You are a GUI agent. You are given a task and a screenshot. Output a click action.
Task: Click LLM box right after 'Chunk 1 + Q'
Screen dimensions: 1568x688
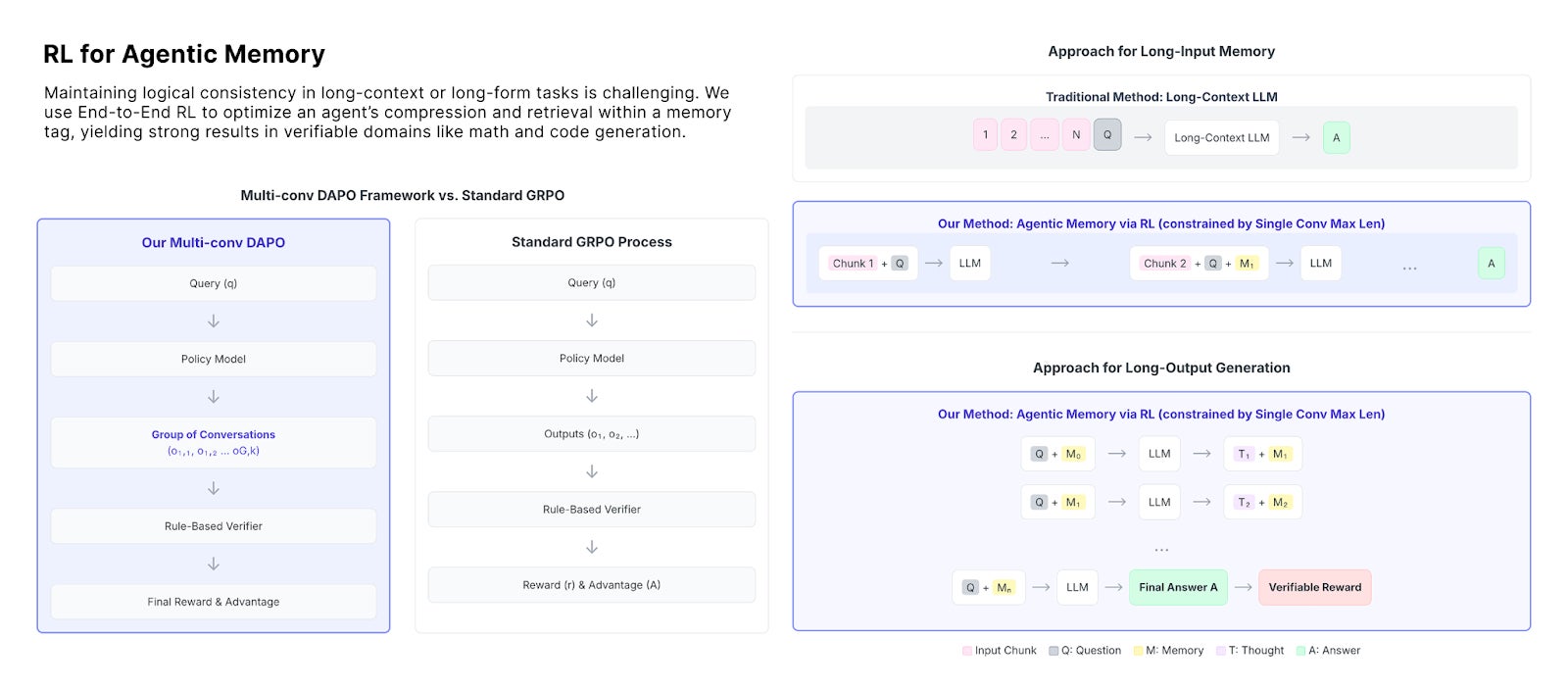pos(970,263)
